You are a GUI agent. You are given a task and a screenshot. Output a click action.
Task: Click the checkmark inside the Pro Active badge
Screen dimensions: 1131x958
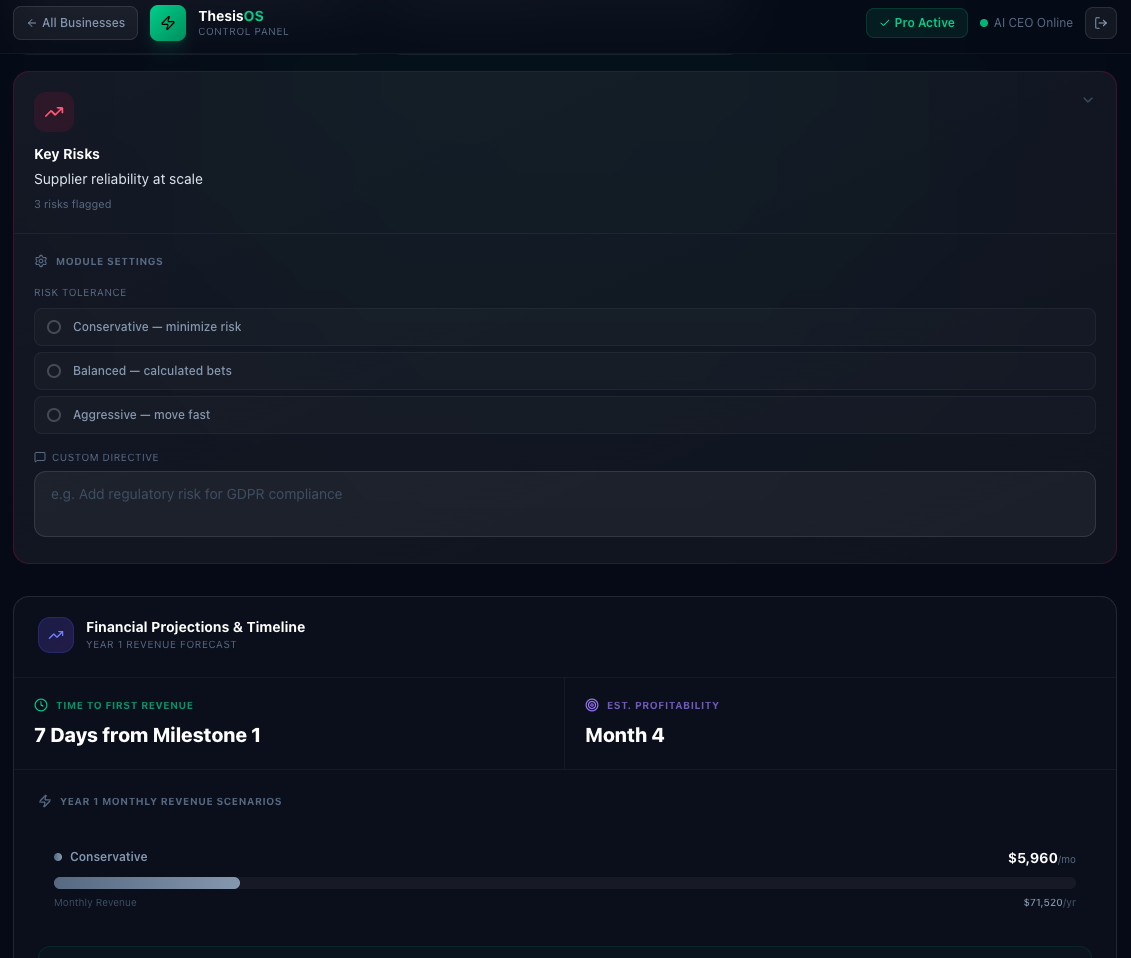pyautogui.click(x=884, y=22)
